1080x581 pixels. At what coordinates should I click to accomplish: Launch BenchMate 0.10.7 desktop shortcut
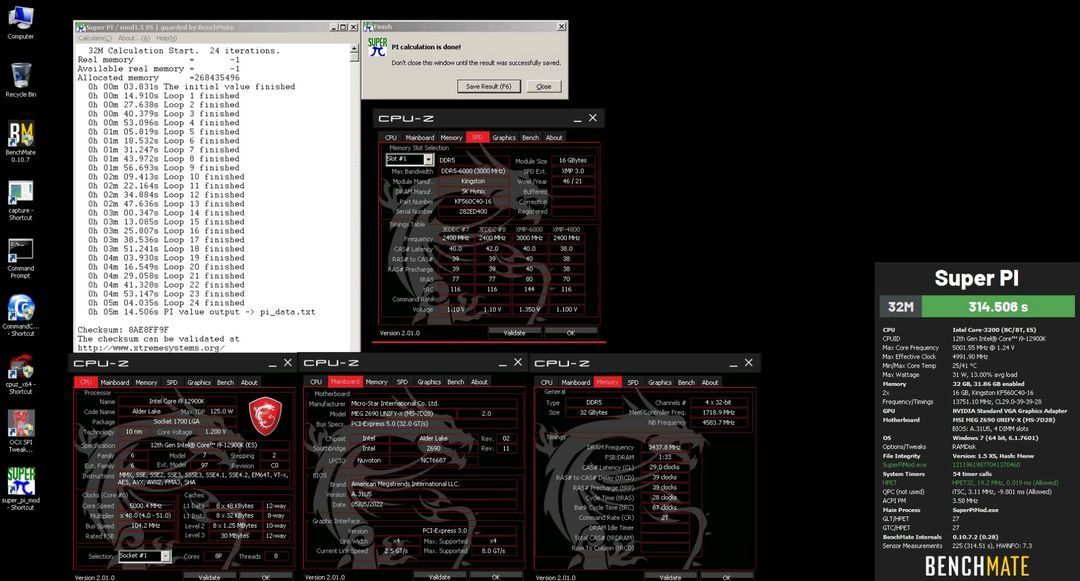(20, 142)
